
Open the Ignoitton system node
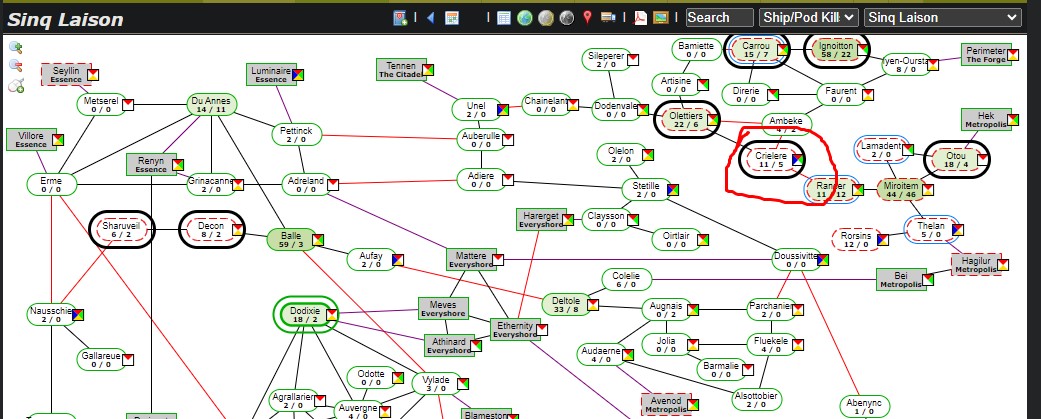[836, 50]
